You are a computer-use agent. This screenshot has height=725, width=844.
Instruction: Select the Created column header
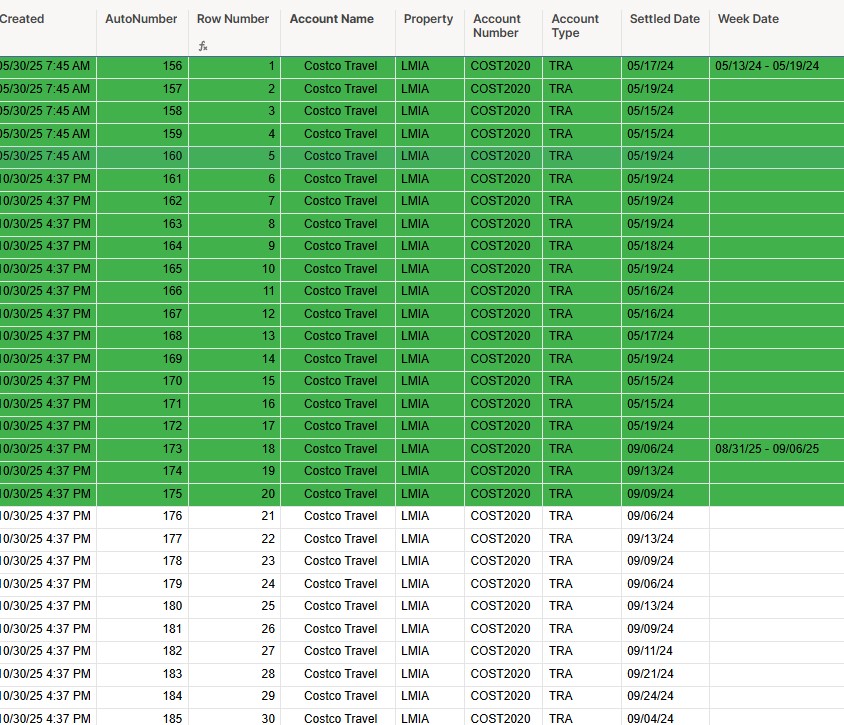pyautogui.click(x=22, y=19)
